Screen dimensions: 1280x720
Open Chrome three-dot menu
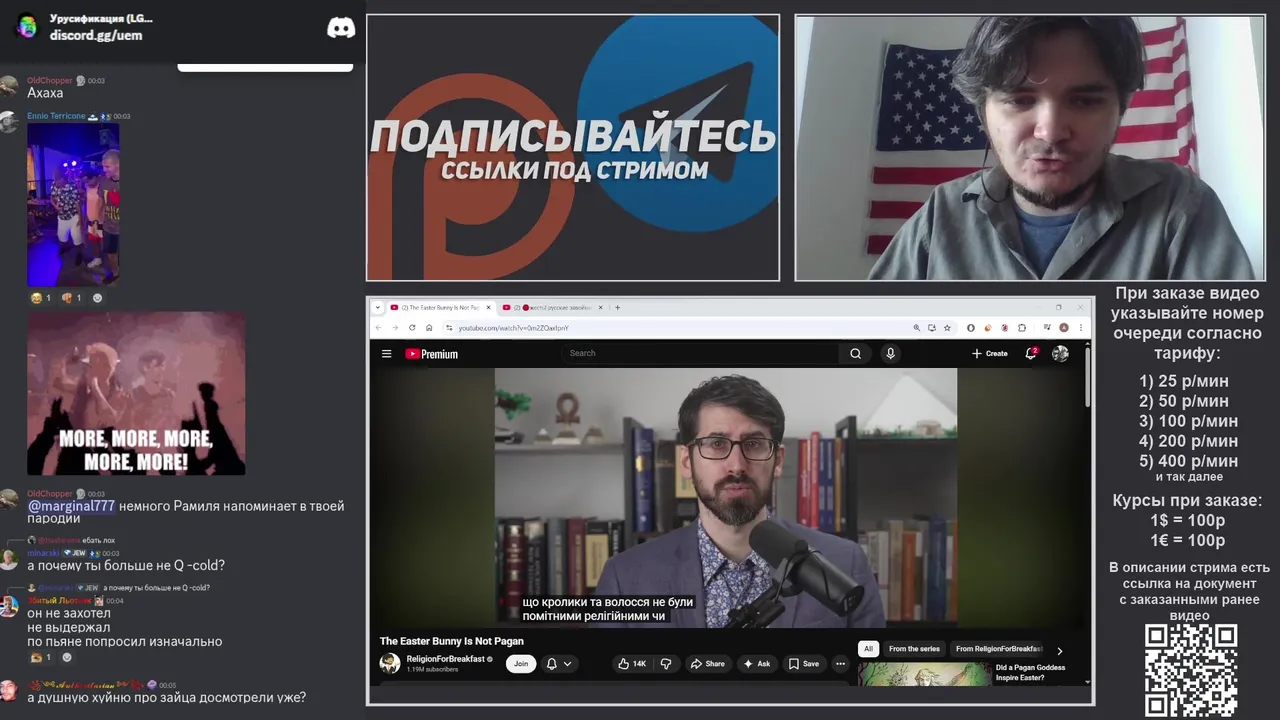1080,327
